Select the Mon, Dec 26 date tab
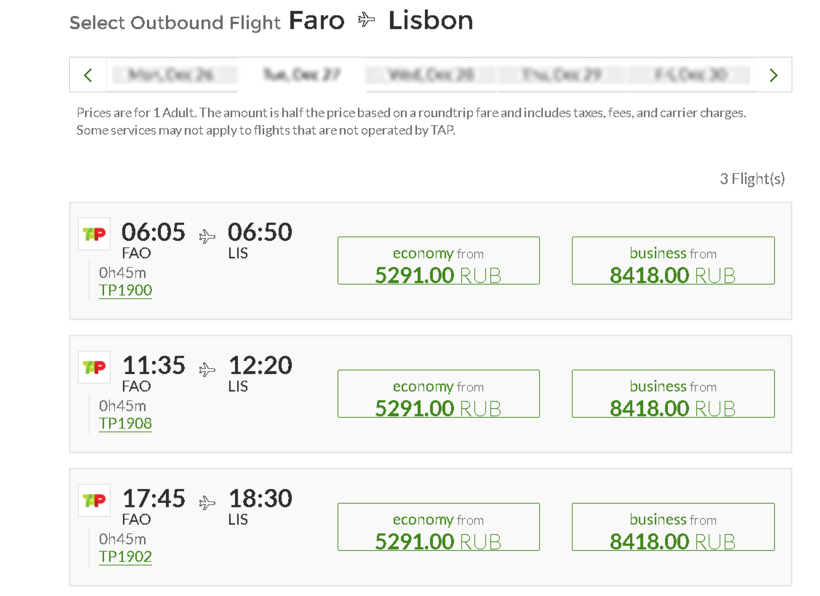 coord(171,75)
